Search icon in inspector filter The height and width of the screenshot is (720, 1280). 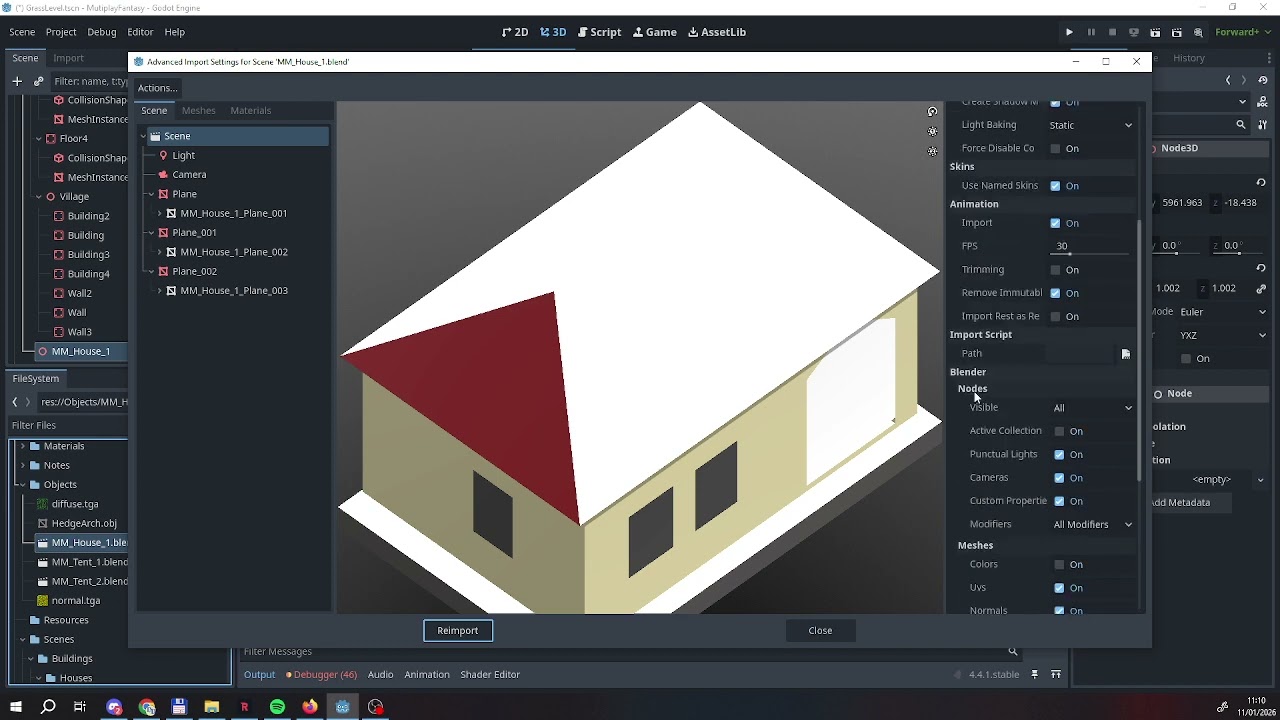point(1241,125)
